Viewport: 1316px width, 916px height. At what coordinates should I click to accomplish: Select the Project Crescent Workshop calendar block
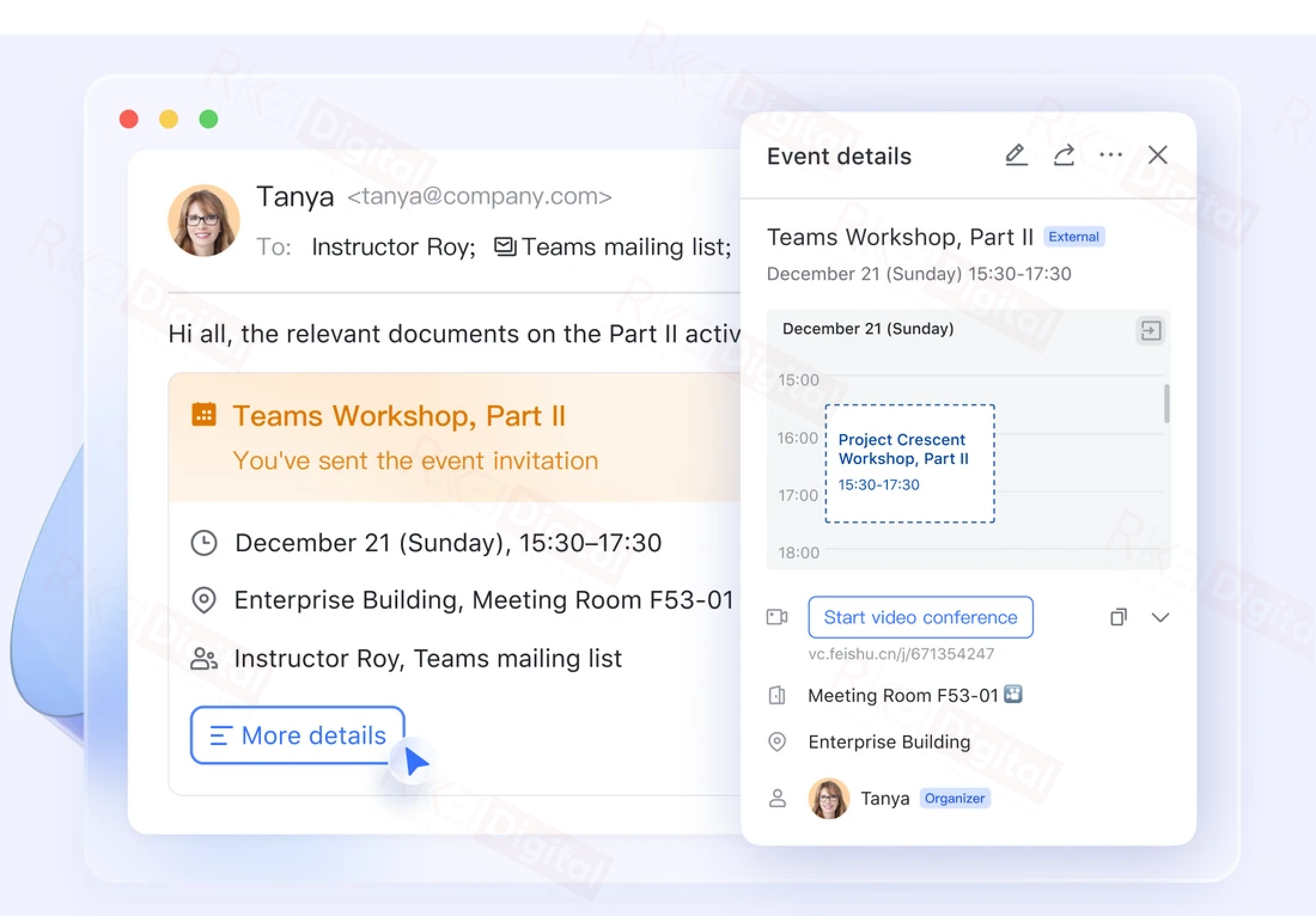tap(909, 463)
